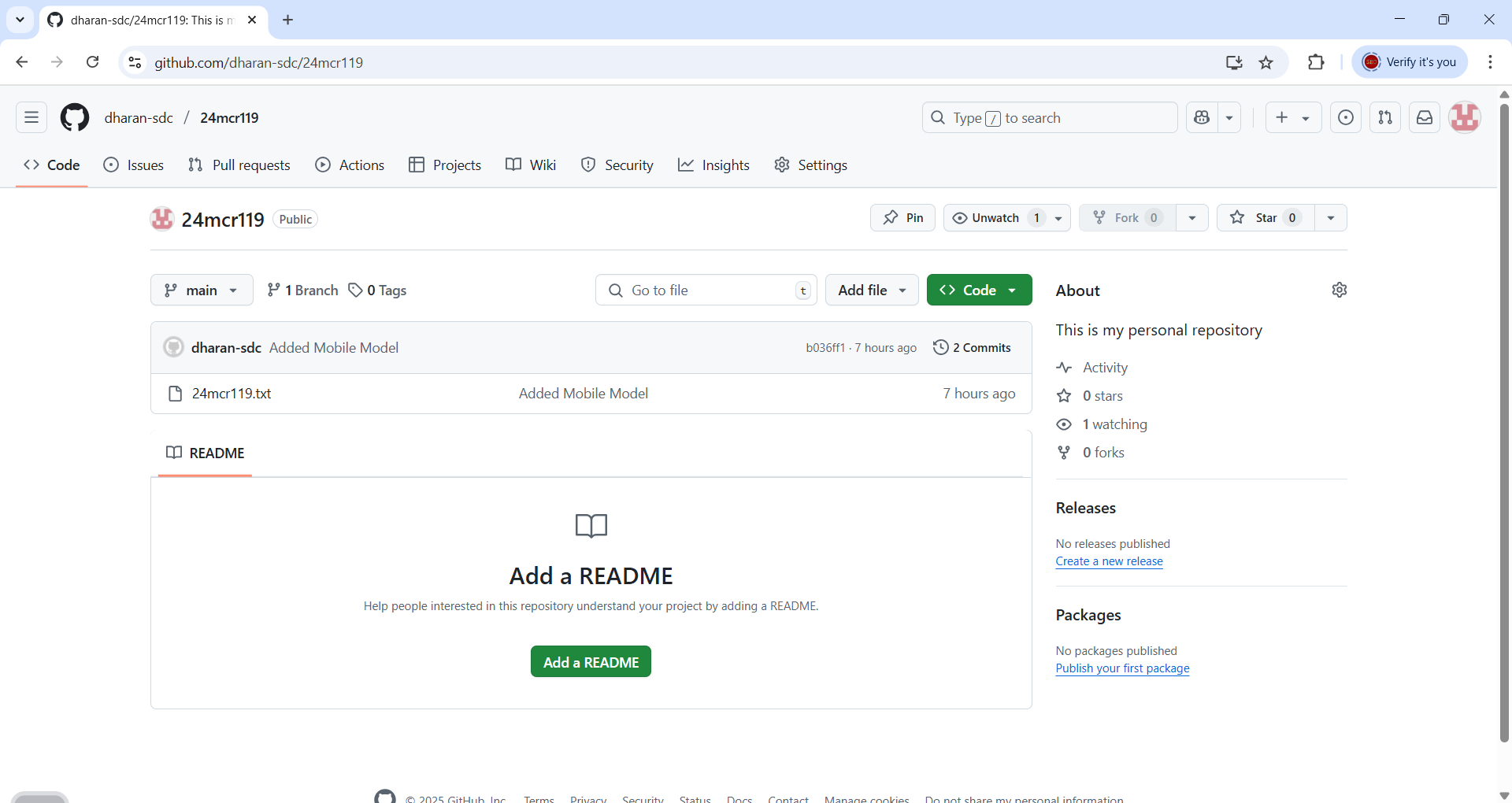Open the Activity link in About
Screen dimensions: 1512x803
[1104, 368]
